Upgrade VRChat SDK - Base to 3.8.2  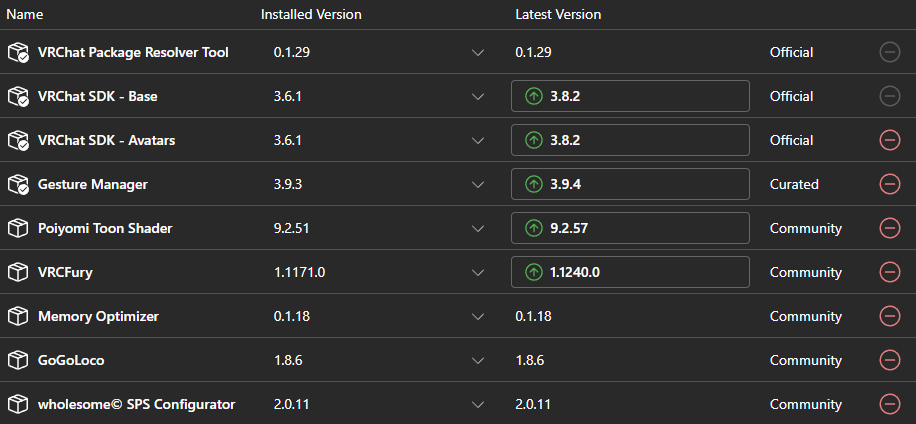coord(630,96)
